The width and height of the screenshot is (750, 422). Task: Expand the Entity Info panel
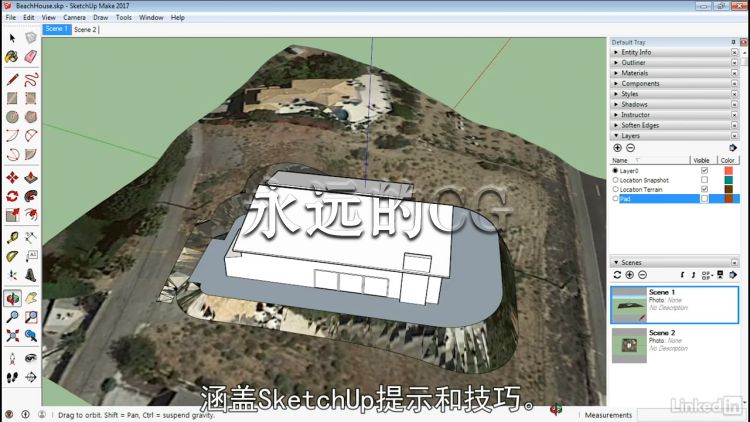674,52
